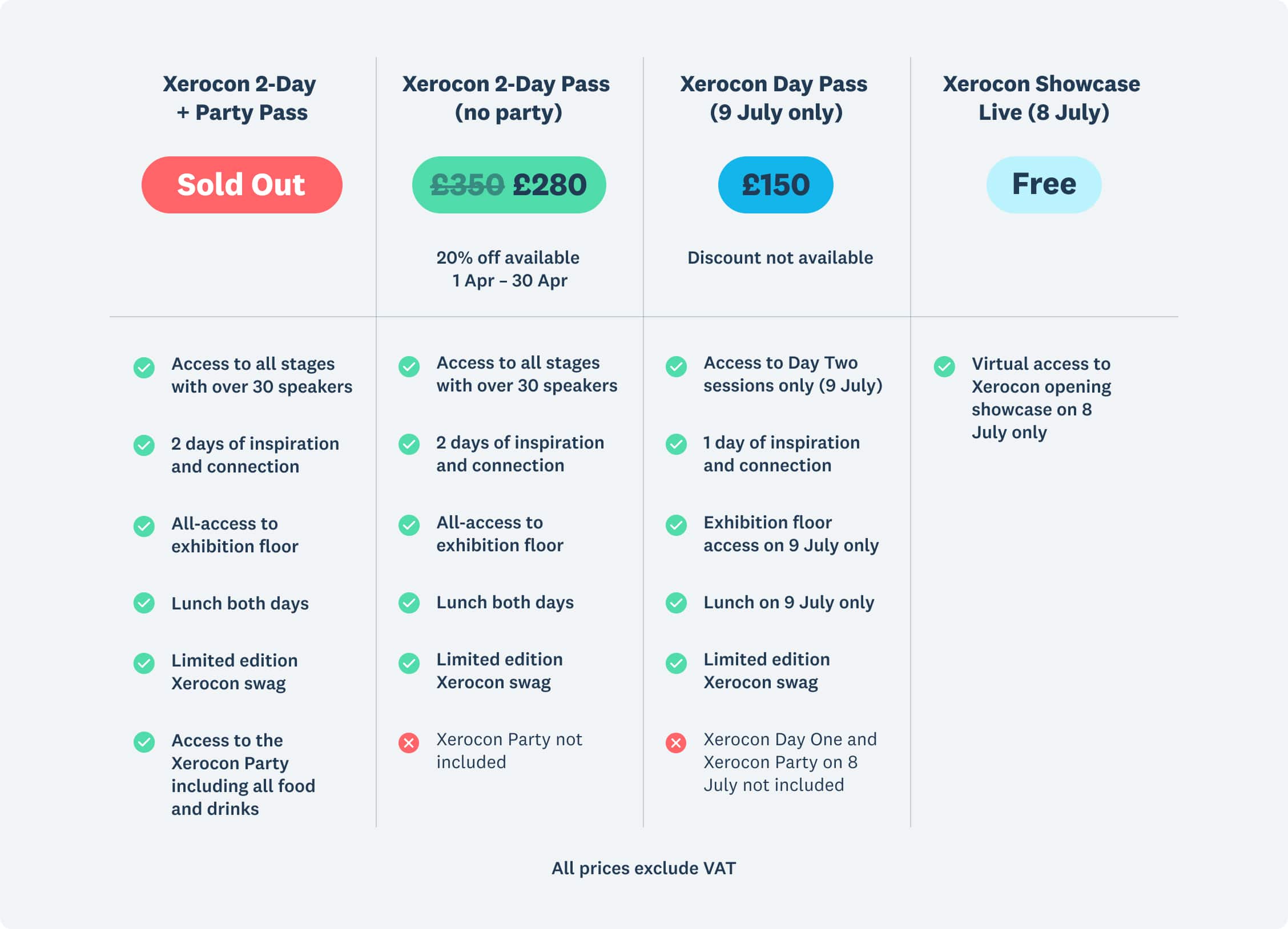Viewport: 1288px width, 929px height.
Task: Click the Xerocon Showcase Live heading
Action: coord(1042,98)
